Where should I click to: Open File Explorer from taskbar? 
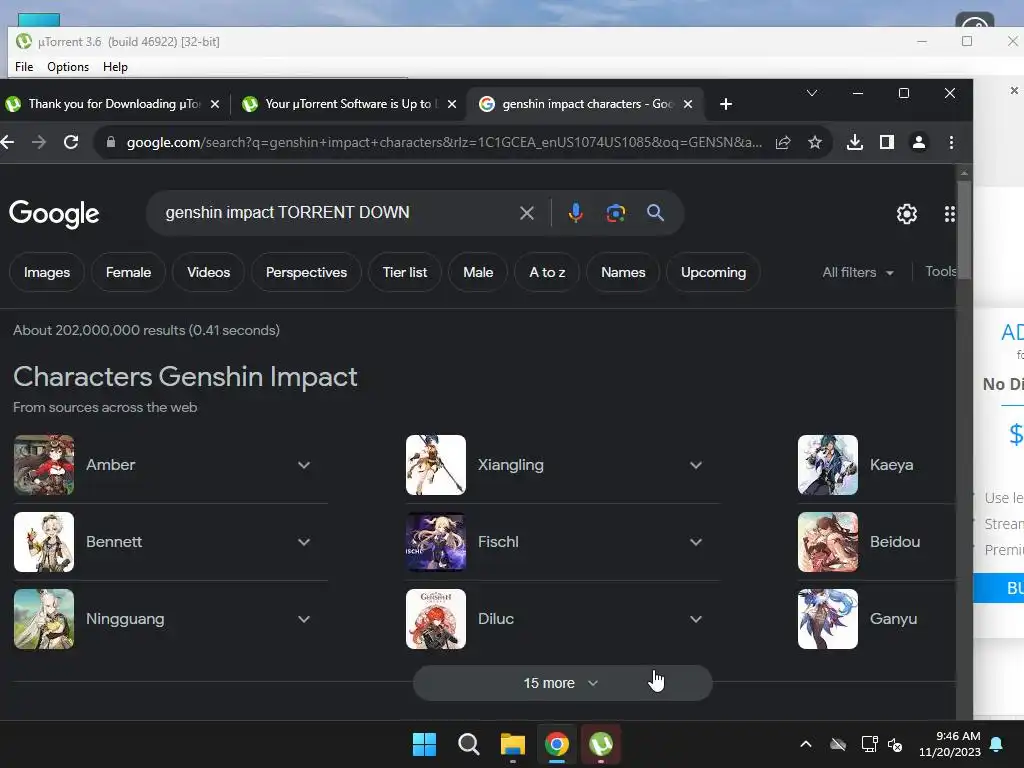pyautogui.click(x=513, y=744)
